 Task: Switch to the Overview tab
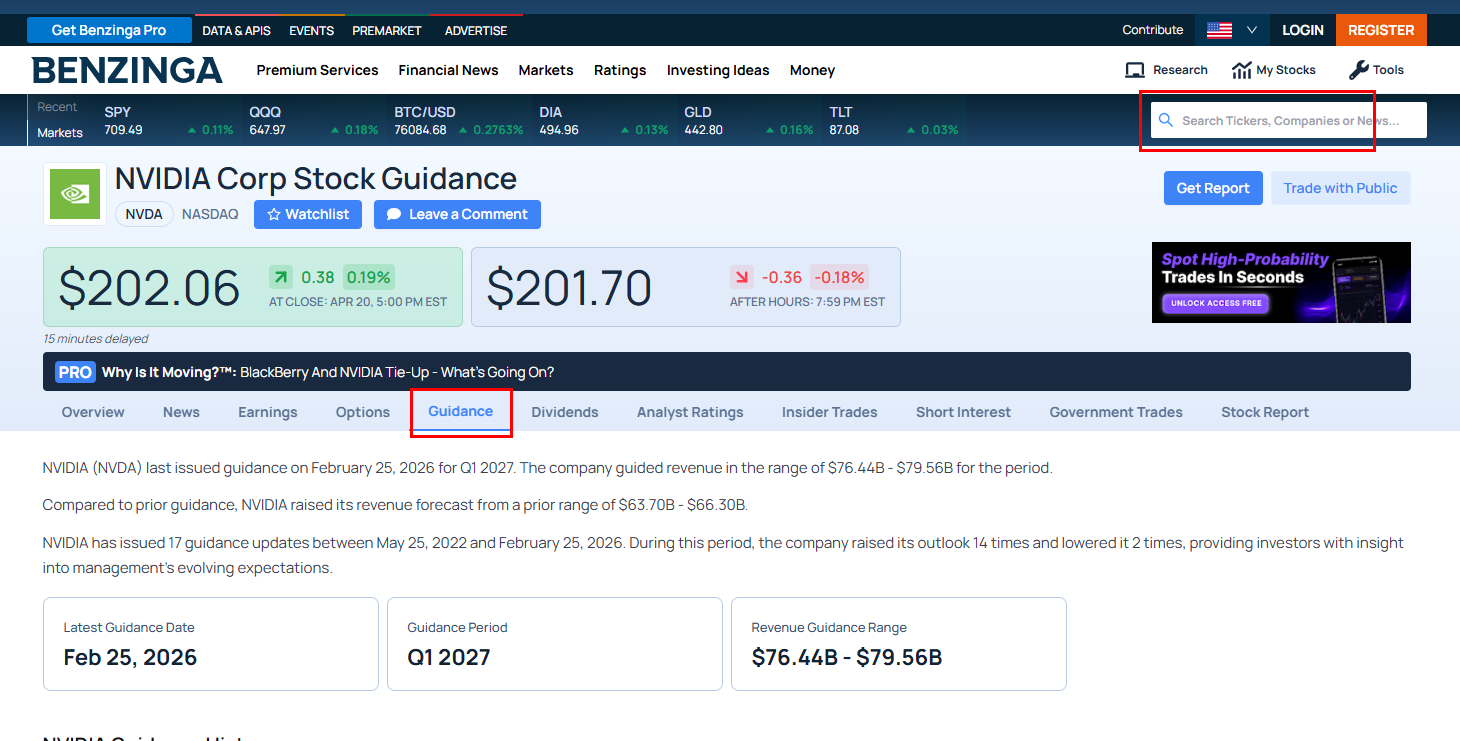point(93,412)
